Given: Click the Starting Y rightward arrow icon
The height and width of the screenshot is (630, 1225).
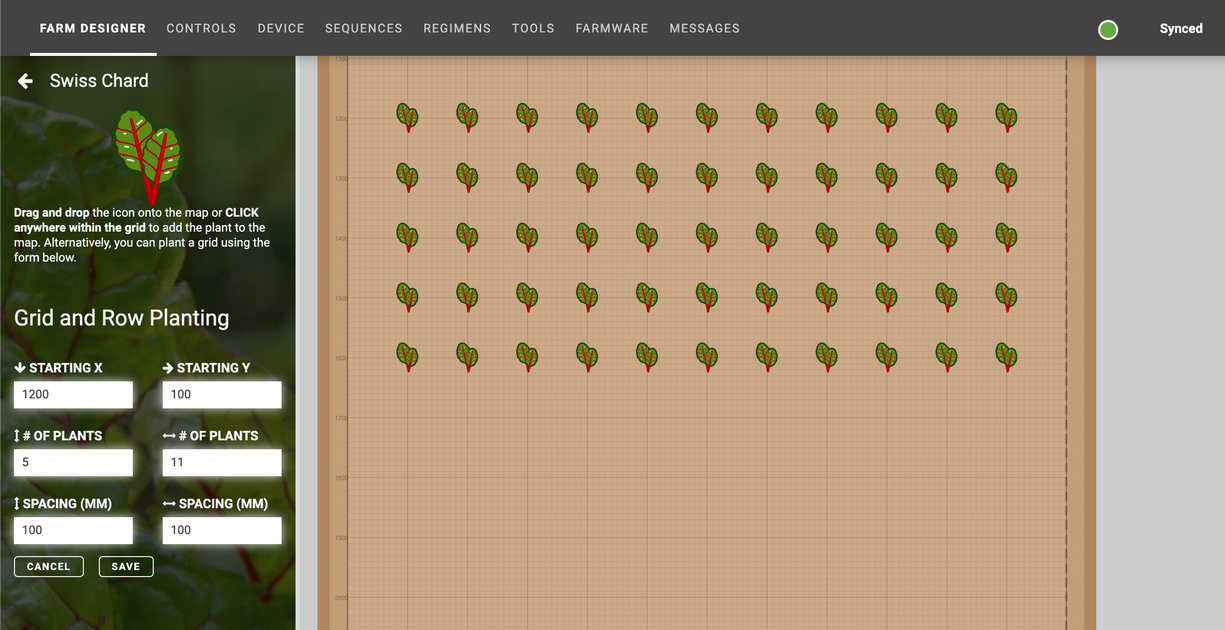Looking at the screenshot, I should tap(169, 367).
